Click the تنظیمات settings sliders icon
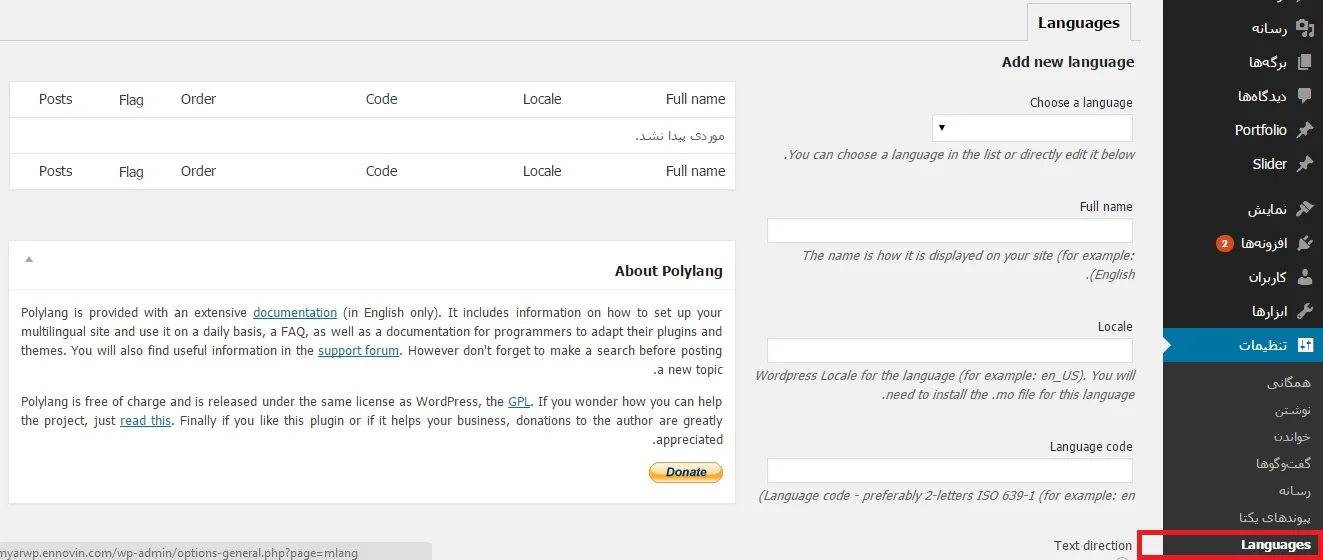This screenshot has width=1323, height=560. 1304,345
